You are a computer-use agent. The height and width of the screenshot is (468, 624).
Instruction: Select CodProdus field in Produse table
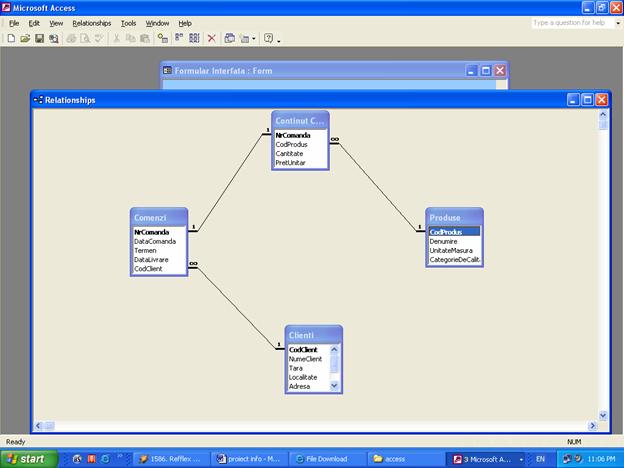point(453,231)
